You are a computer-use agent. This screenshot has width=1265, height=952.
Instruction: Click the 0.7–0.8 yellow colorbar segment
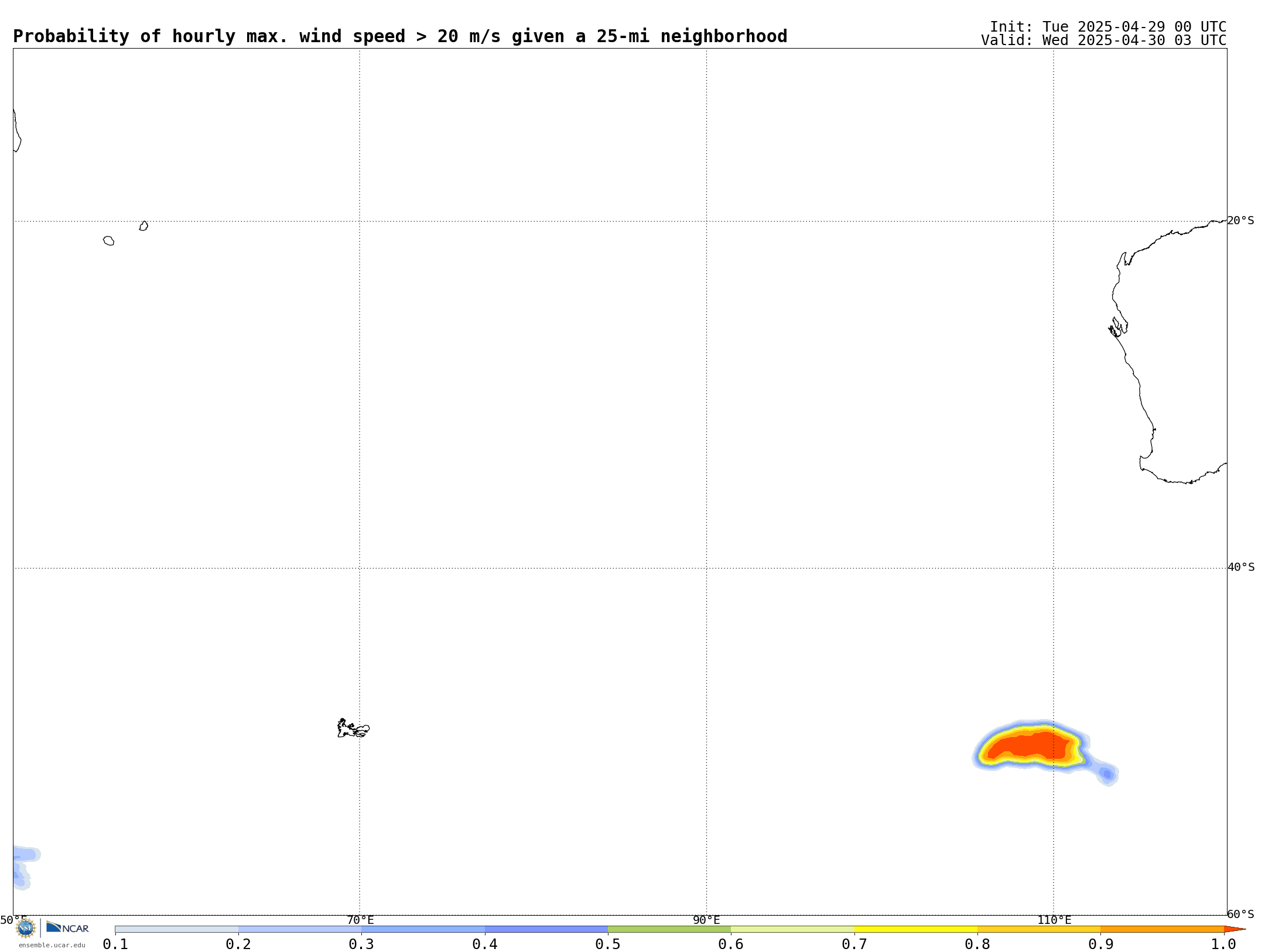click(x=916, y=929)
